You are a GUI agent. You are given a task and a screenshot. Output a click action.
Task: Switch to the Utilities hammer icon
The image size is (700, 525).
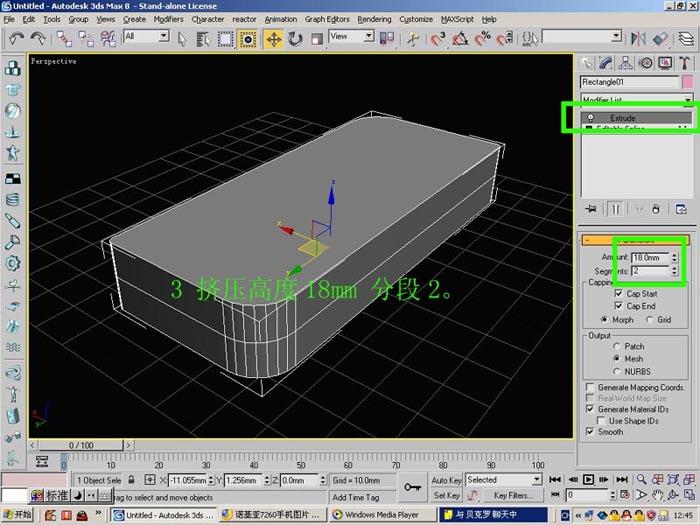(x=685, y=63)
